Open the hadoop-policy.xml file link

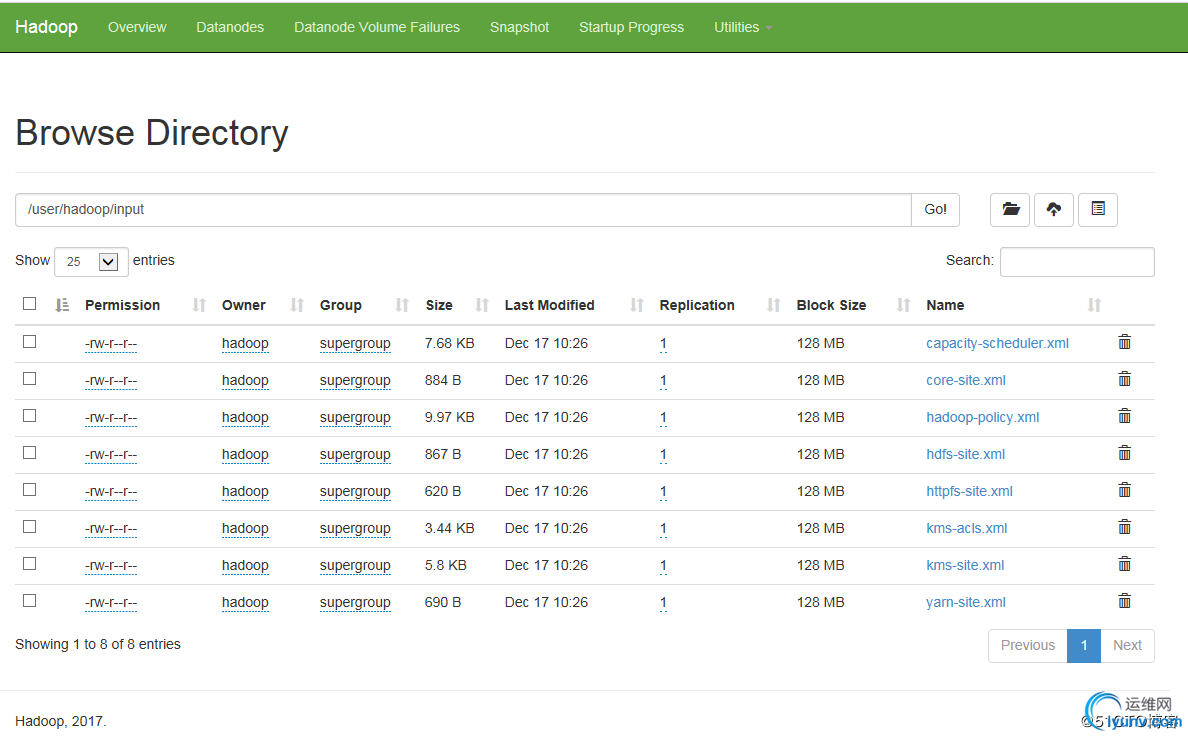click(983, 417)
